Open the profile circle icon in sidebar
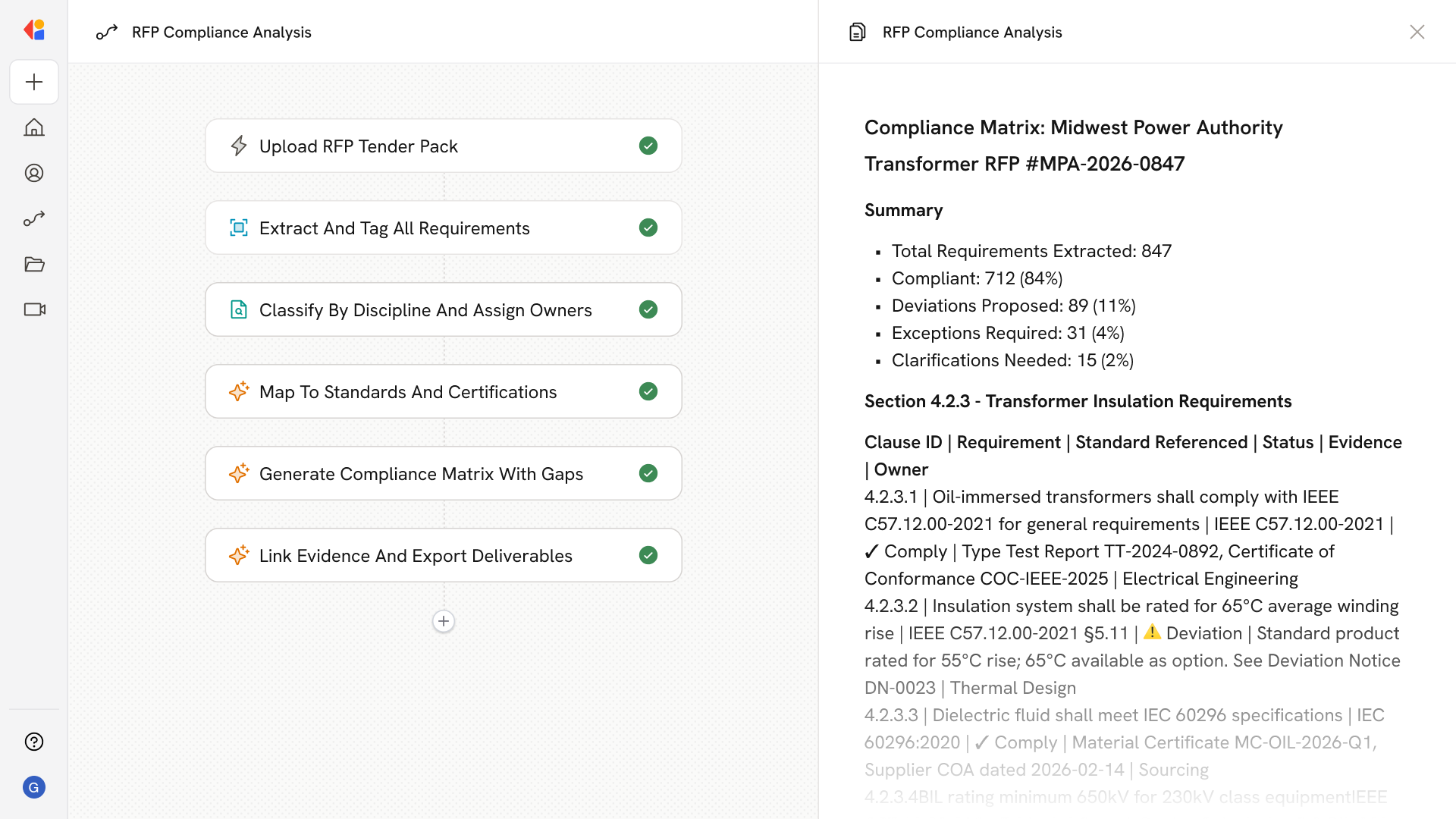Screen dimensions: 1456x819 coord(34,173)
